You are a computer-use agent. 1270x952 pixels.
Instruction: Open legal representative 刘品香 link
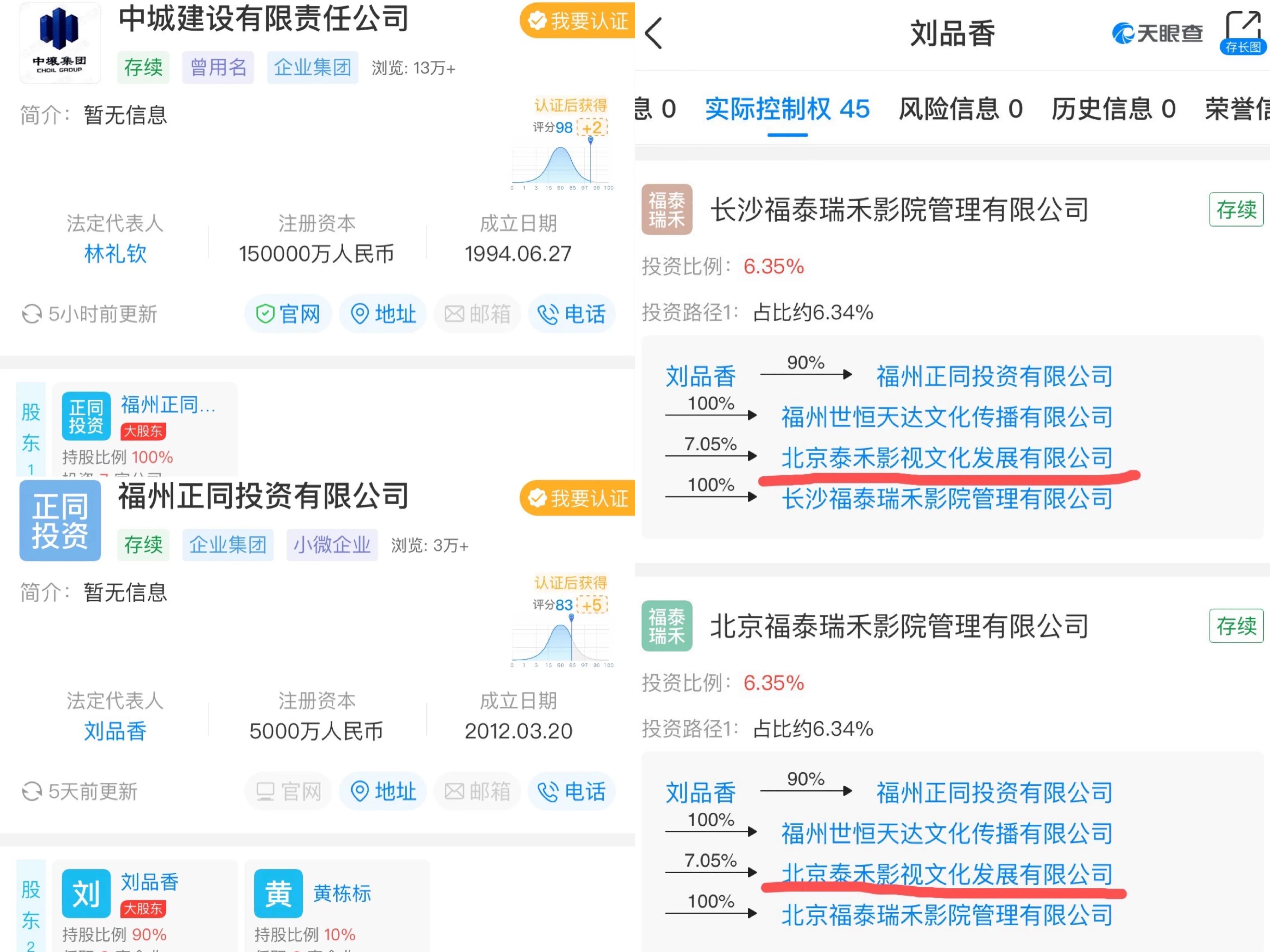pos(115,731)
